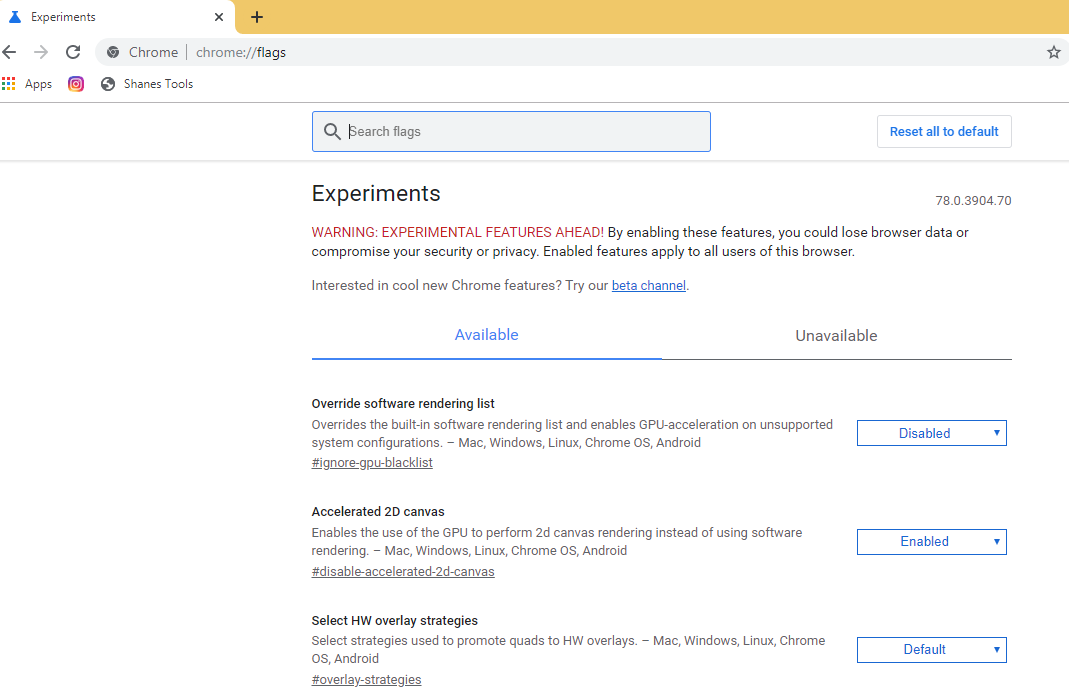Click Reset all to default
1069x700 pixels.
[x=943, y=131]
